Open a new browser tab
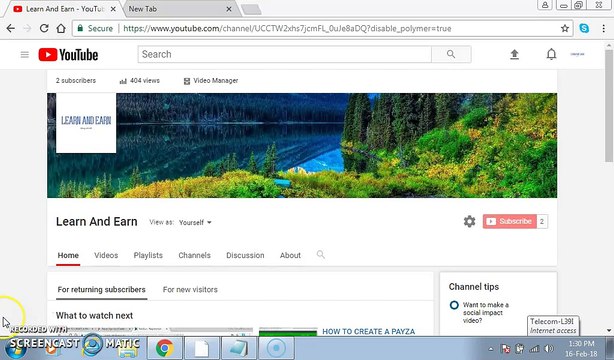 (251, 9)
